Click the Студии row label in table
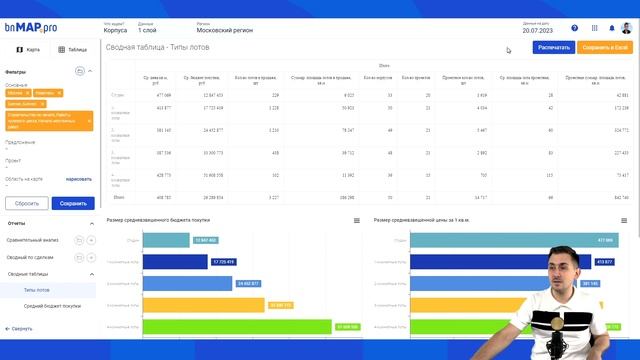 coord(118,95)
